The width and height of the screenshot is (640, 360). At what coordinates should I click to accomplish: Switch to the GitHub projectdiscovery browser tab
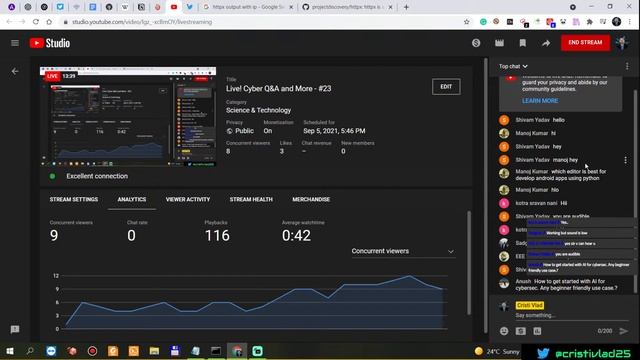(347, 7)
